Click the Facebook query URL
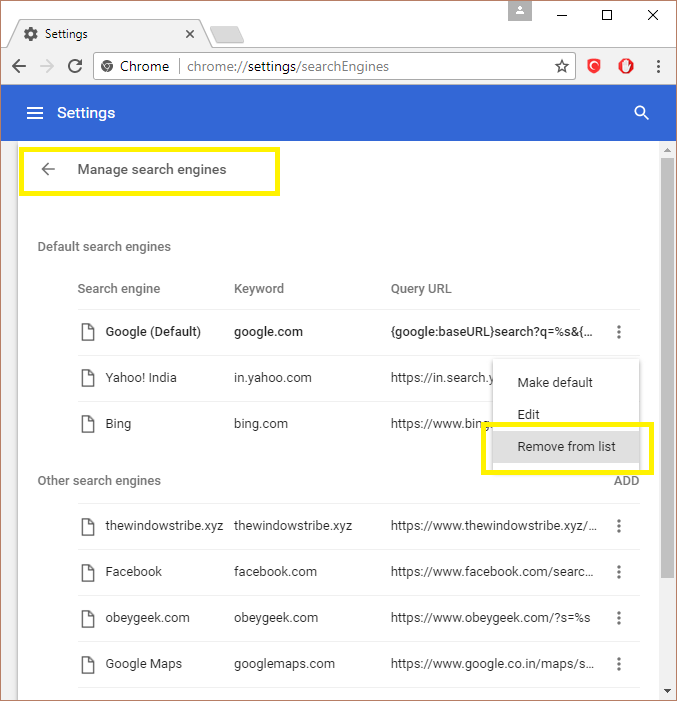677x701 pixels. point(492,572)
